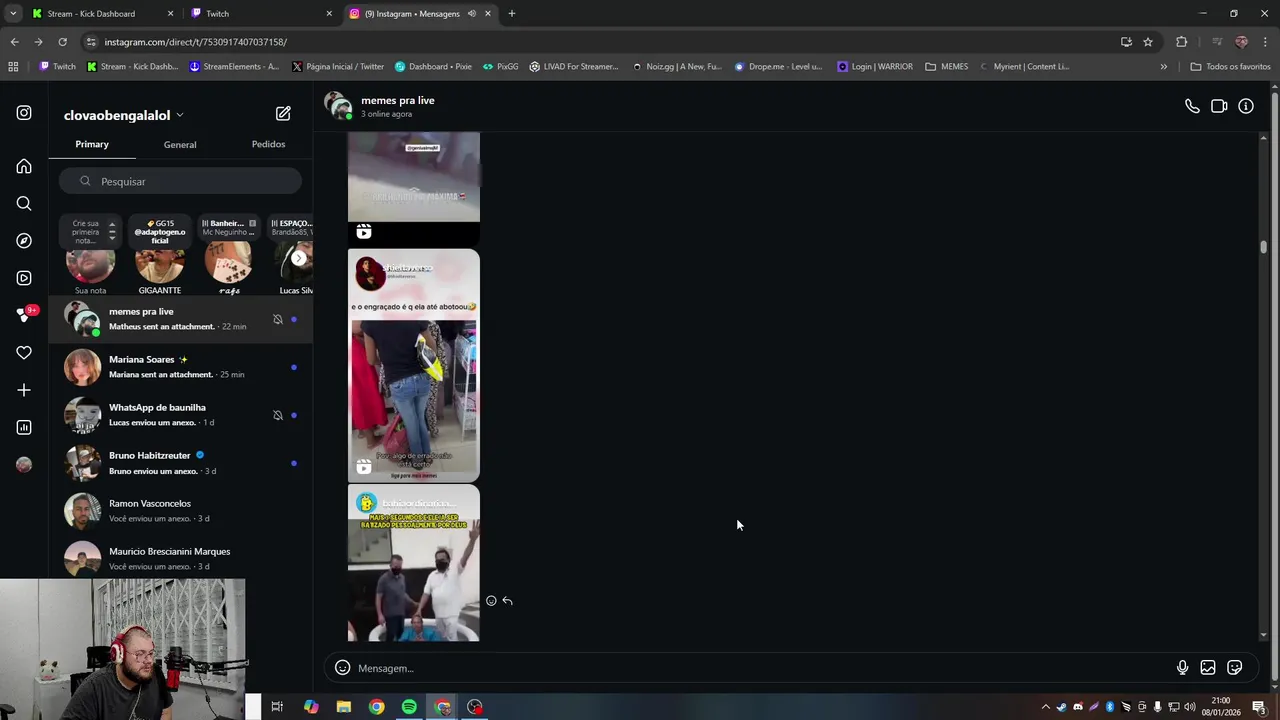The width and height of the screenshot is (1280, 720).
Task: Record a voice clip with microphone icon
Action: 1182,668
